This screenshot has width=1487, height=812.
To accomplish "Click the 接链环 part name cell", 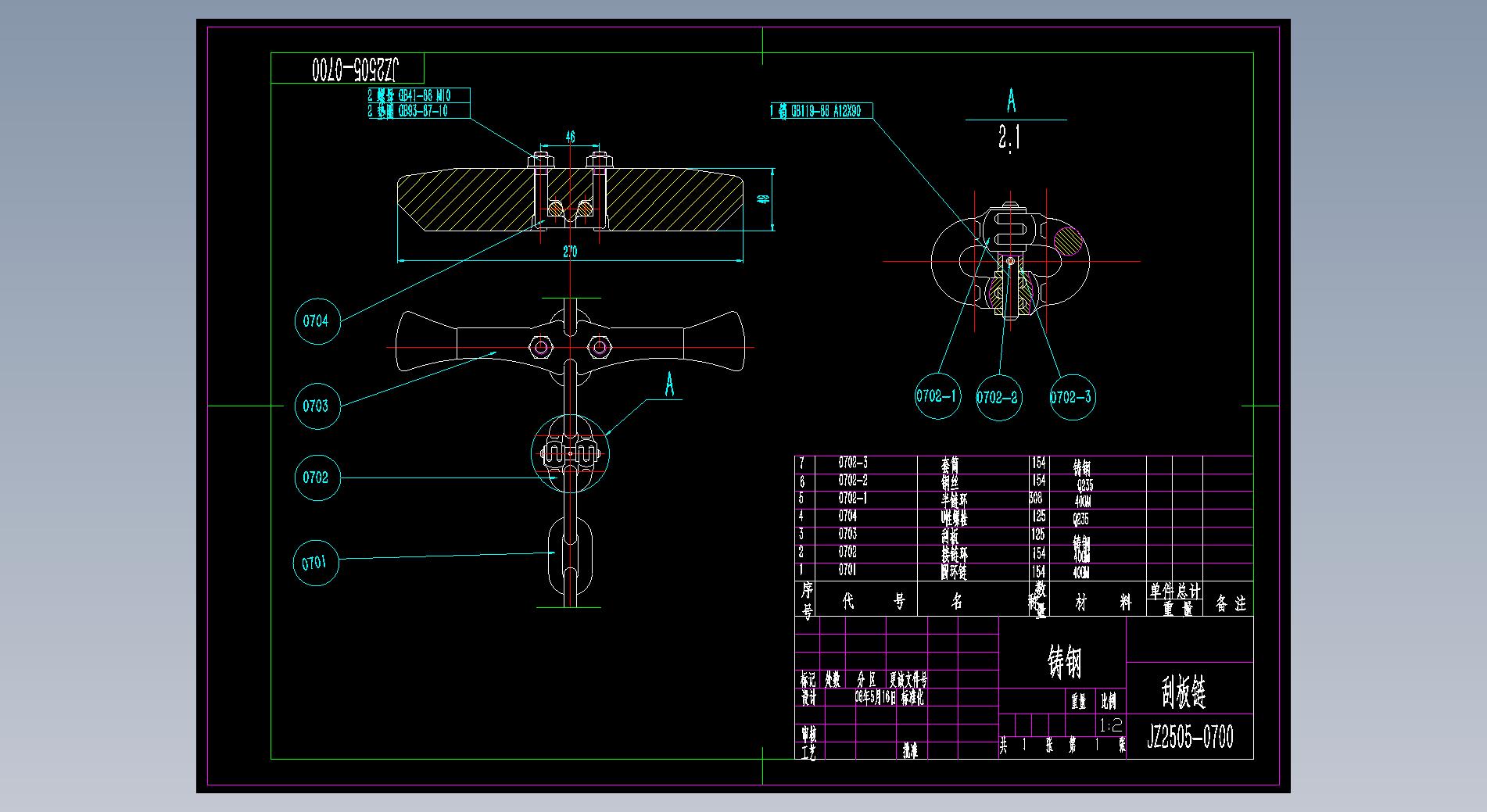I will (x=954, y=554).
